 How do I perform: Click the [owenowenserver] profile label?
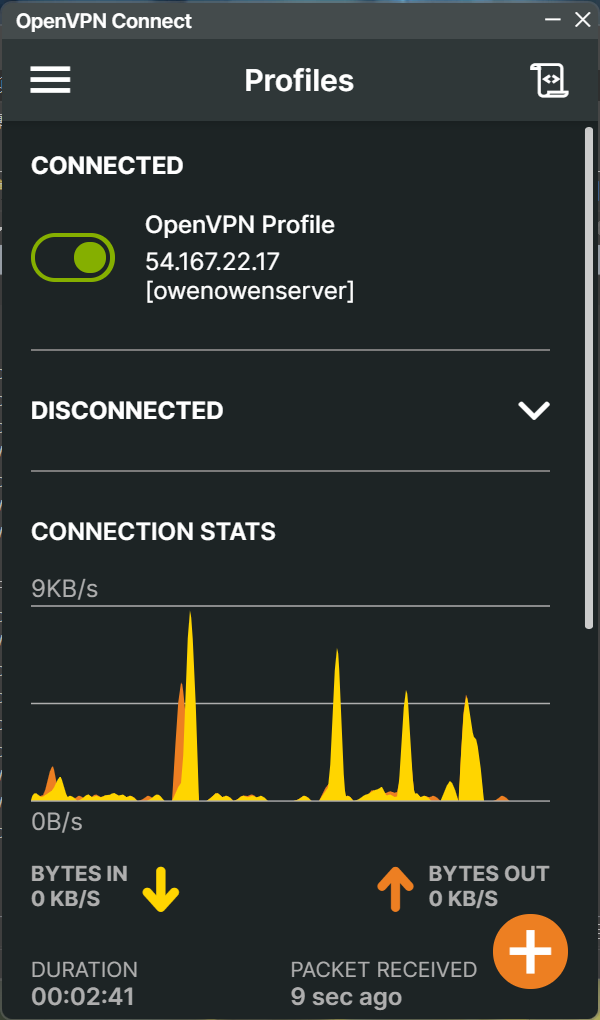[x=250, y=291]
